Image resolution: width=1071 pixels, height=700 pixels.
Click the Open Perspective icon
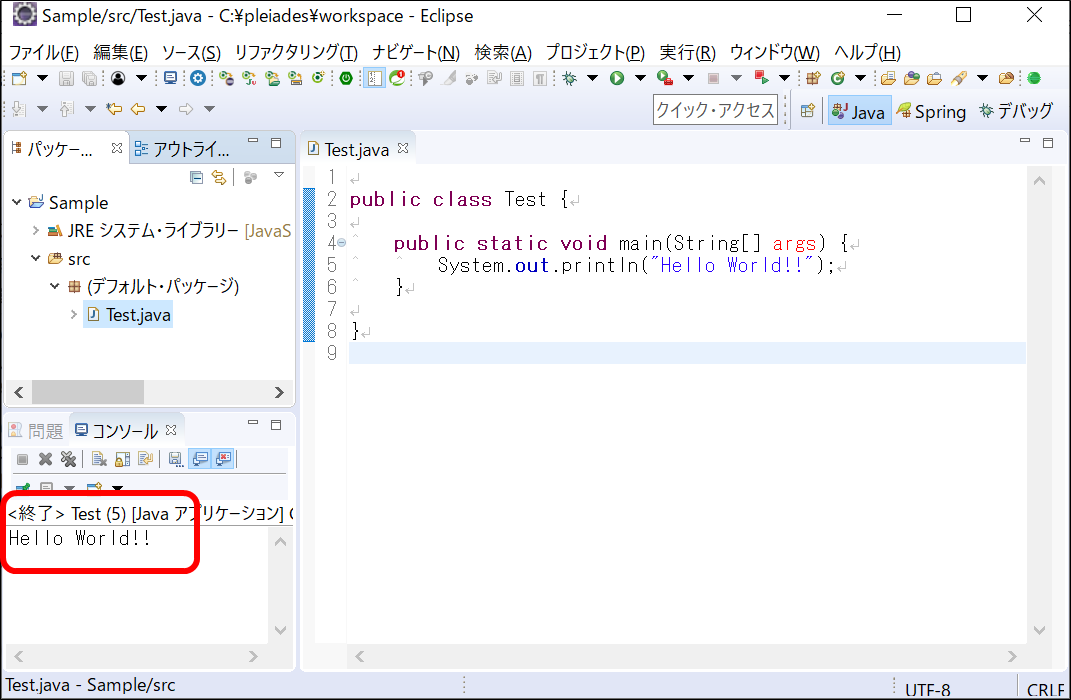click(807, 111)
